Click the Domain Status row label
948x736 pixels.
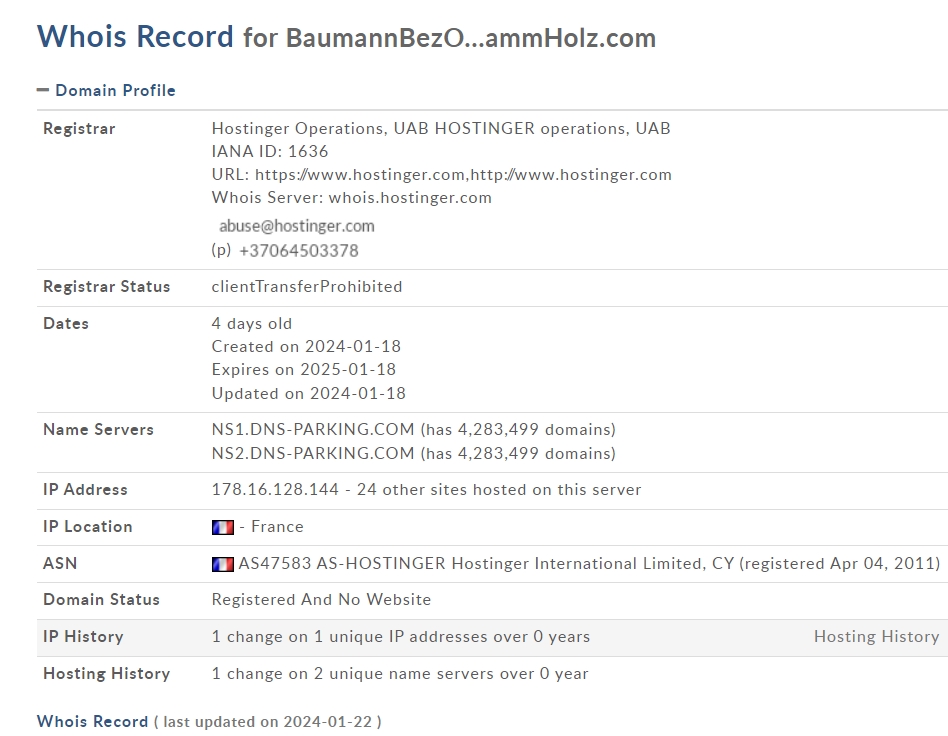click(x=101, y=600)
